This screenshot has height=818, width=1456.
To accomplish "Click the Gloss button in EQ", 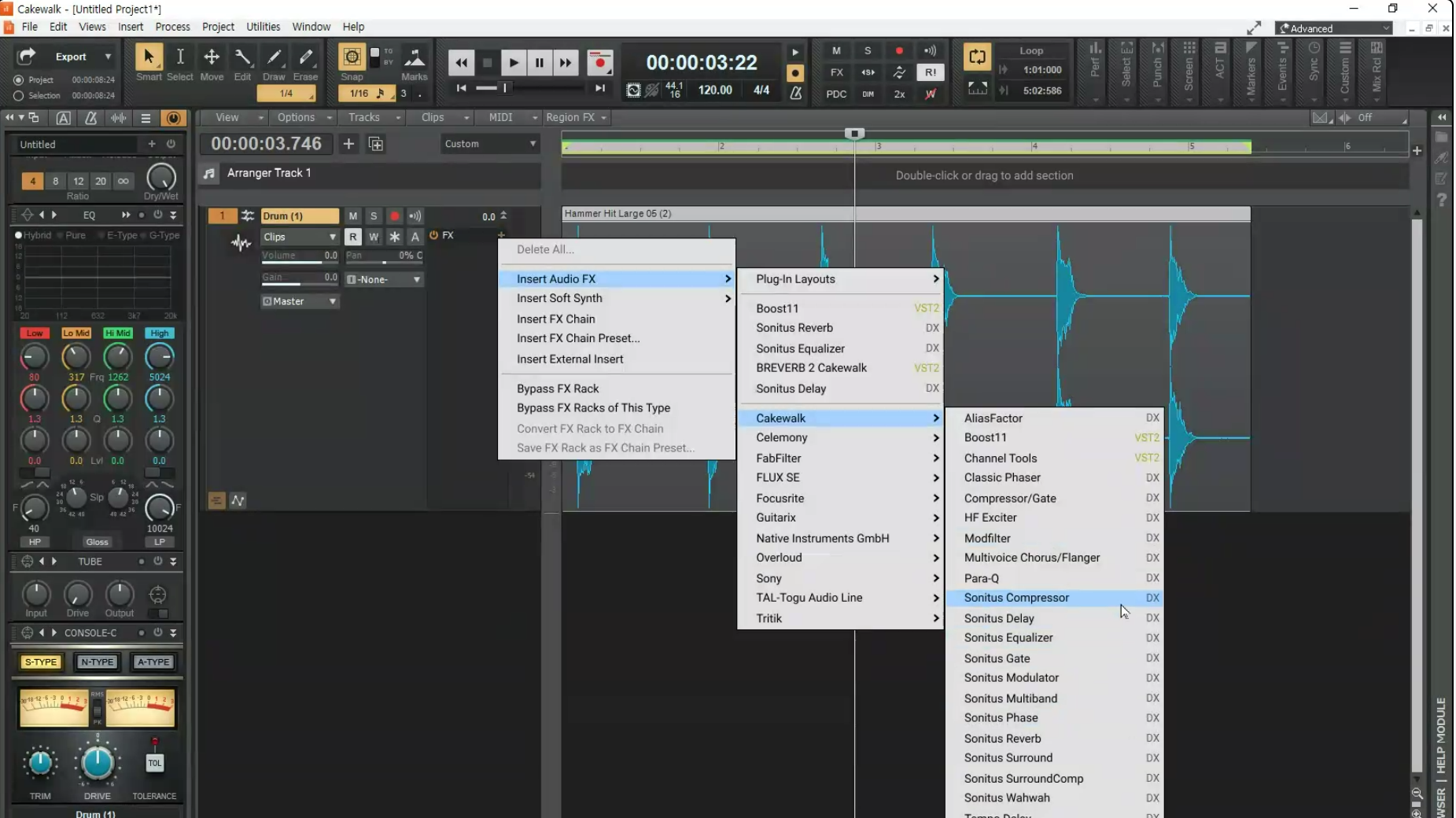I will pyautogui.click(x=97, y=542).
